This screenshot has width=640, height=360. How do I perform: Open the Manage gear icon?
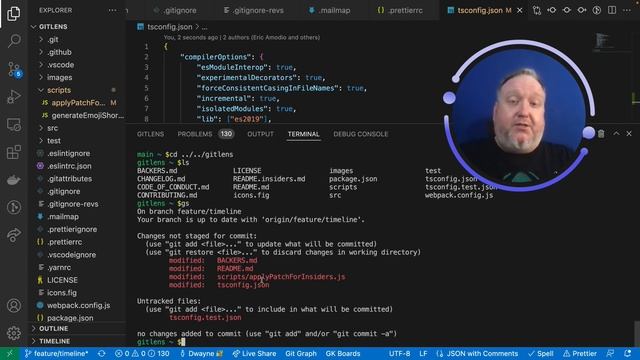pos(14,333)
